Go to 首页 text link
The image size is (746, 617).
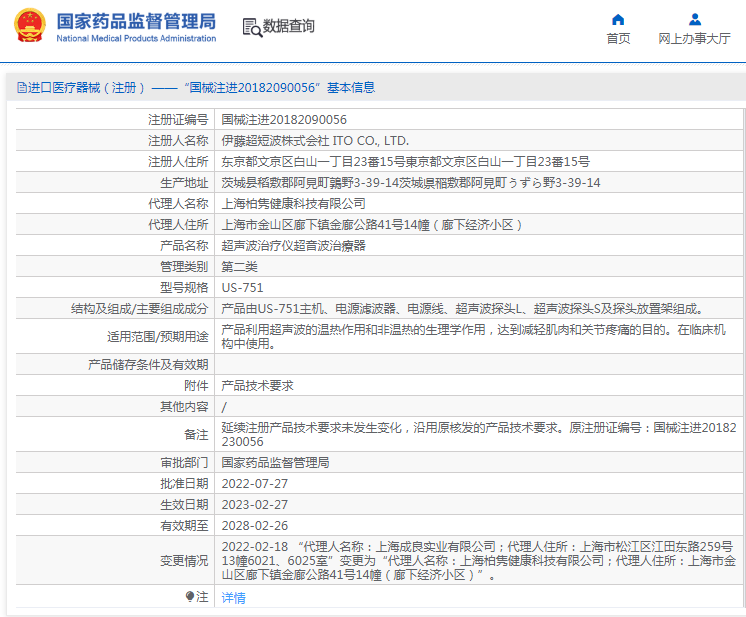pyautogui.click(x=618, y=39)
